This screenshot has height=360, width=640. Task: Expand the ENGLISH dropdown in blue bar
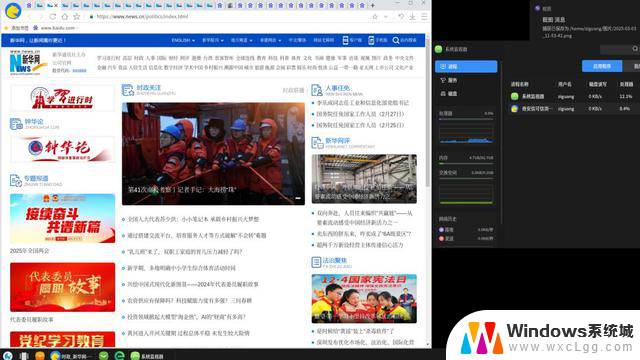pos(183,40)
